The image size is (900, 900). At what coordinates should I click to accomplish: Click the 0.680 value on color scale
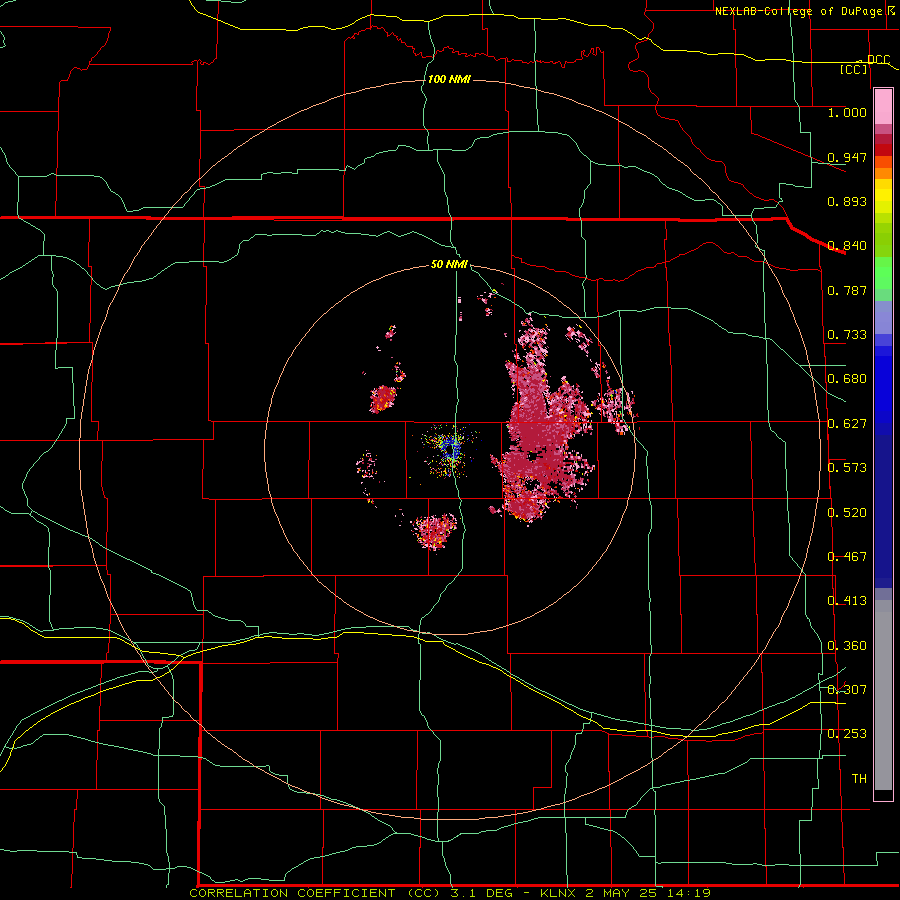click(847, 379)
